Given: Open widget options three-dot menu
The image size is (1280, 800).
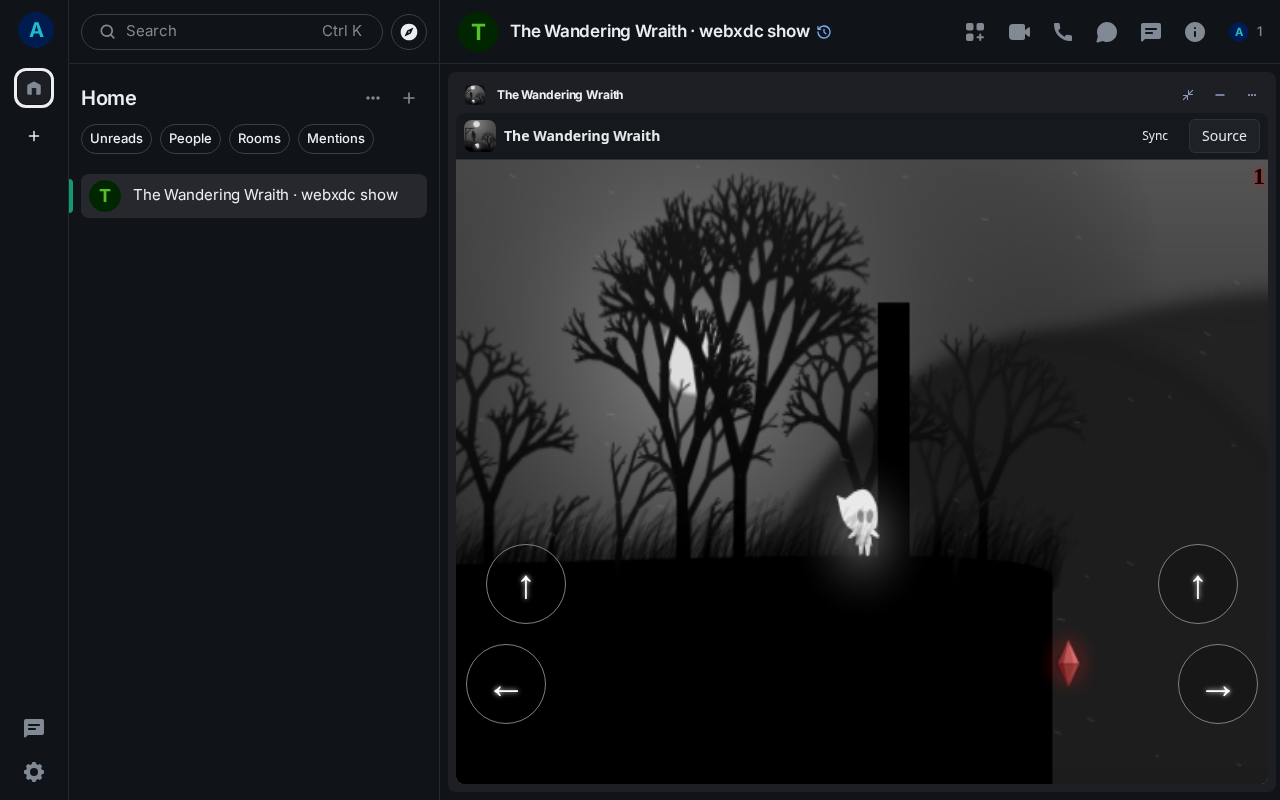Looking at the screenshot, I should coord(1252,95).
